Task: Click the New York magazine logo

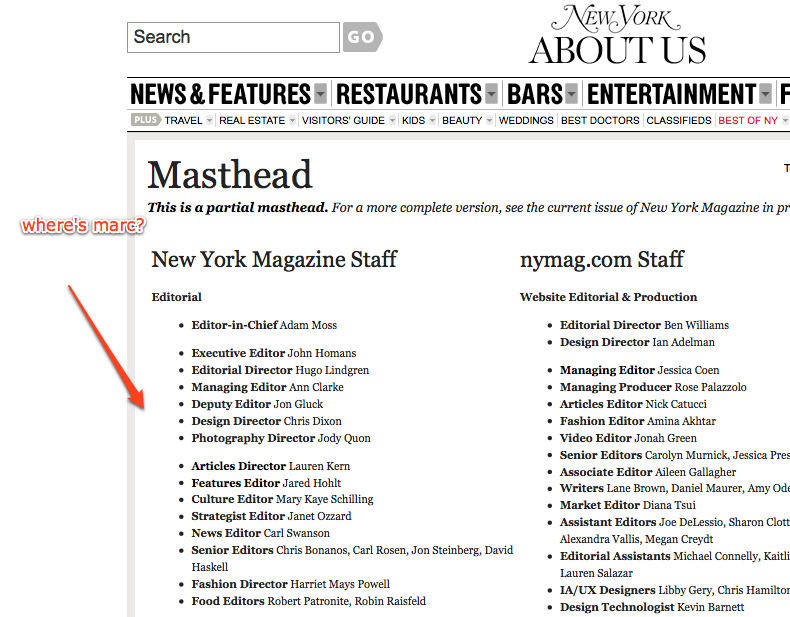Action: pyautogui.click(x=615, y=18)
